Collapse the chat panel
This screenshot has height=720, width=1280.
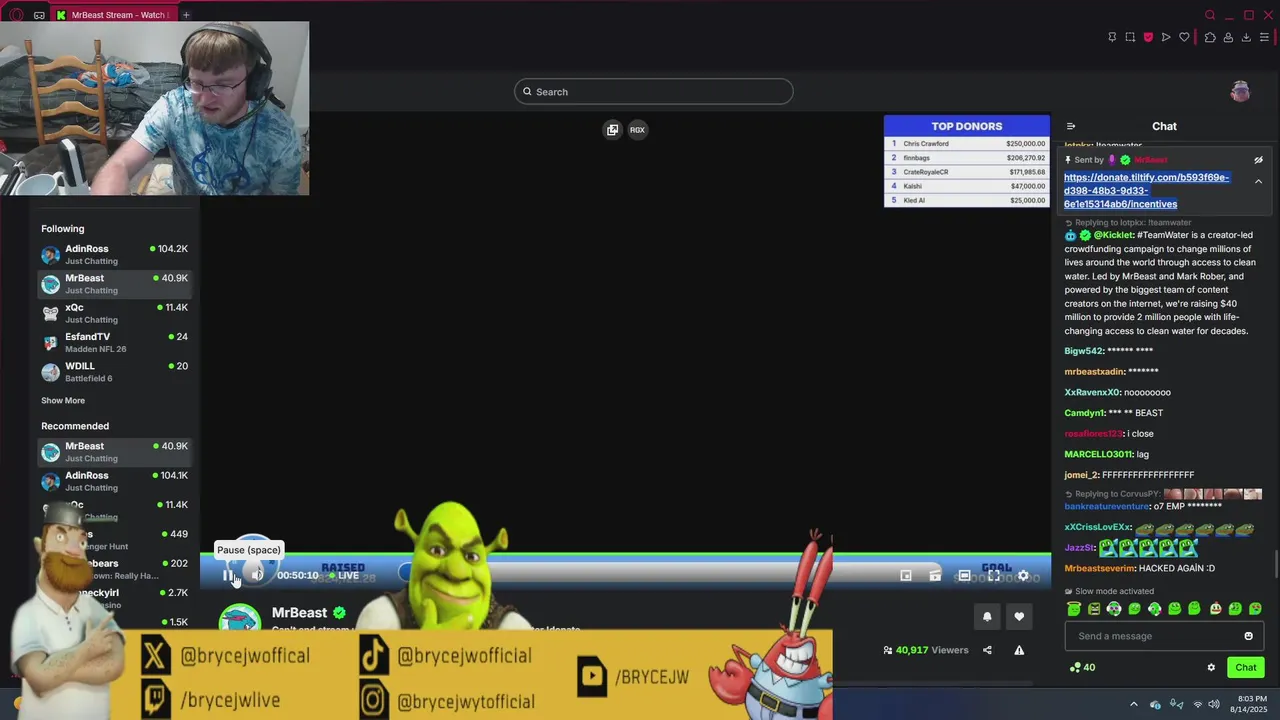(1071, 126)
